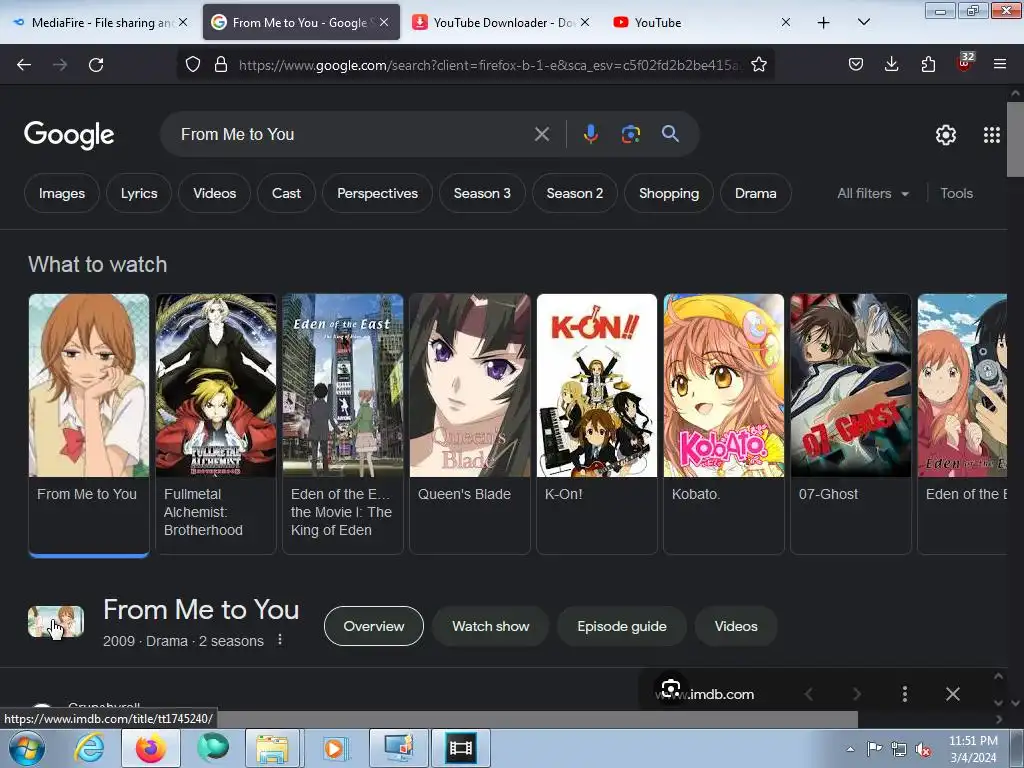Select the Cast filter chip
Image resolution: width=1024 pixels, height=768 pixels.
coord(286,193)
